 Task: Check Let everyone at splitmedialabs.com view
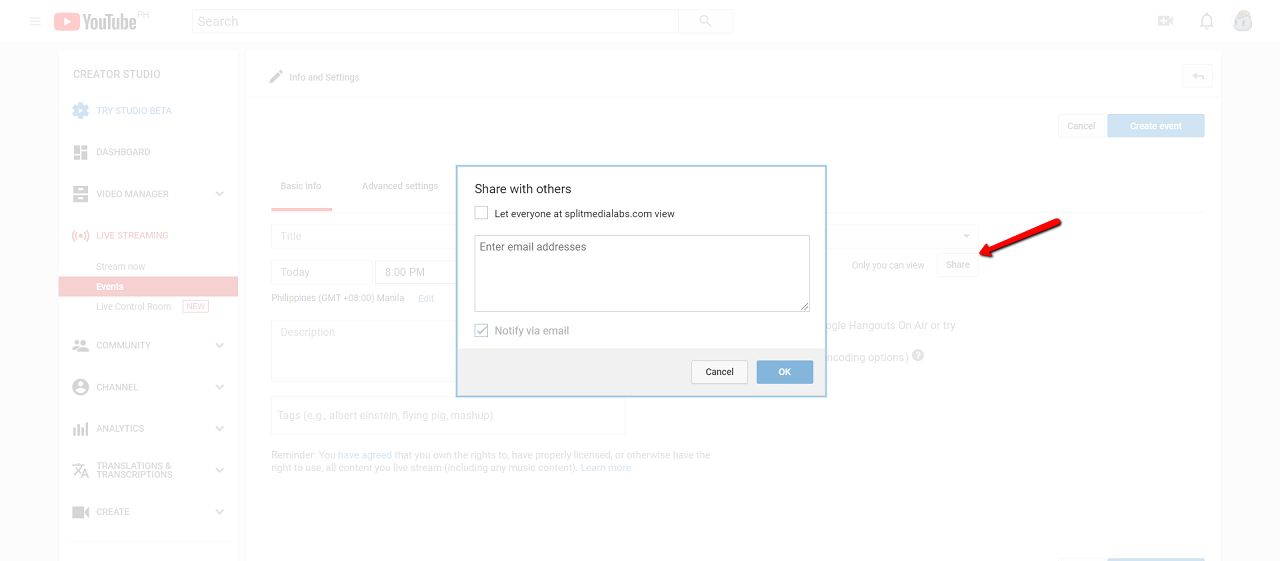[x=482, y=213]
